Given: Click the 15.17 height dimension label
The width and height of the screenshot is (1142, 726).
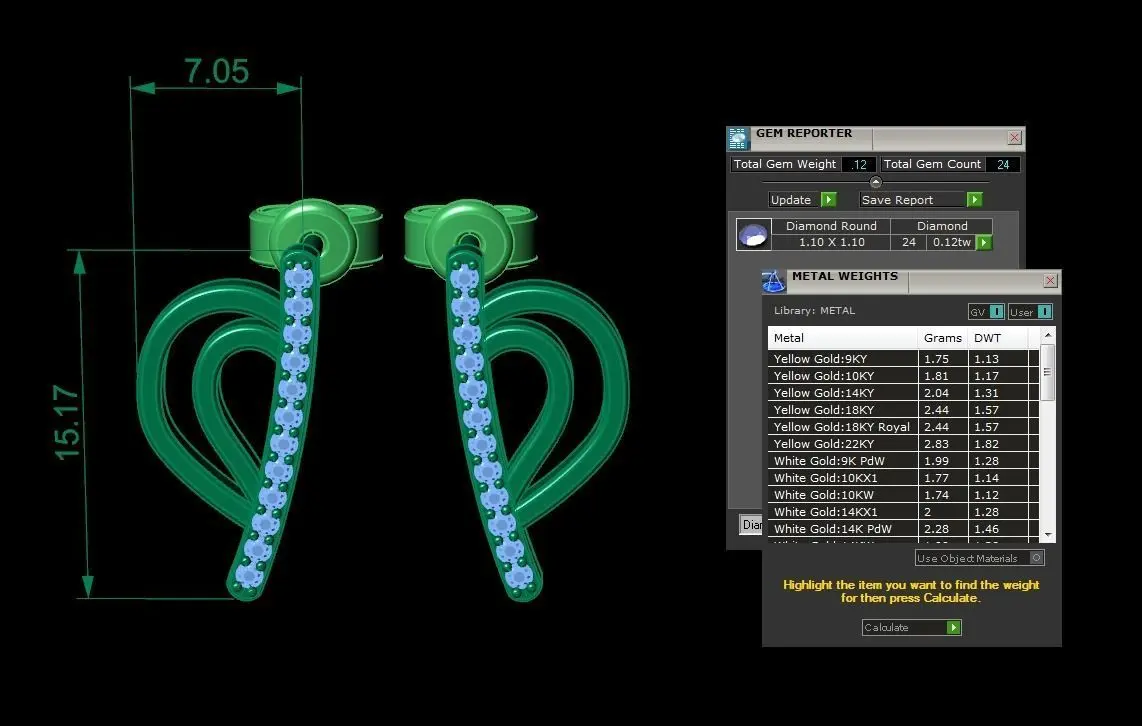Looking at the screenshot, I should tap(66, 423).
